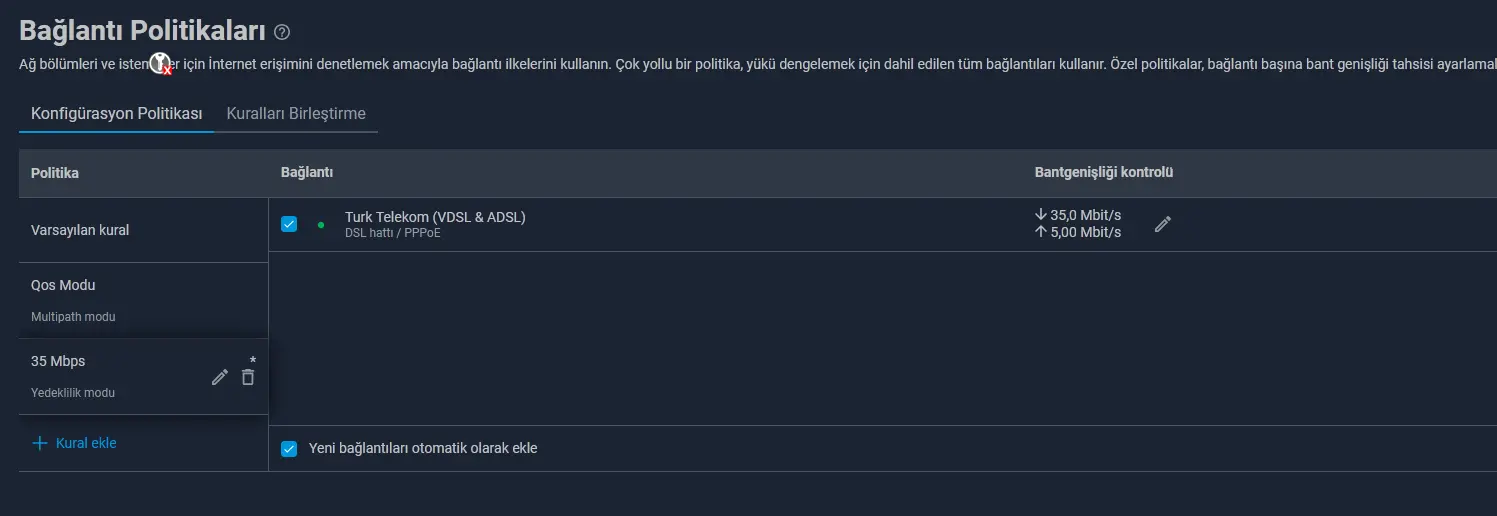Select Konfigürasyon Politikası tab
This screenshot has width=1497, height=516.
(x=116, y=113)
